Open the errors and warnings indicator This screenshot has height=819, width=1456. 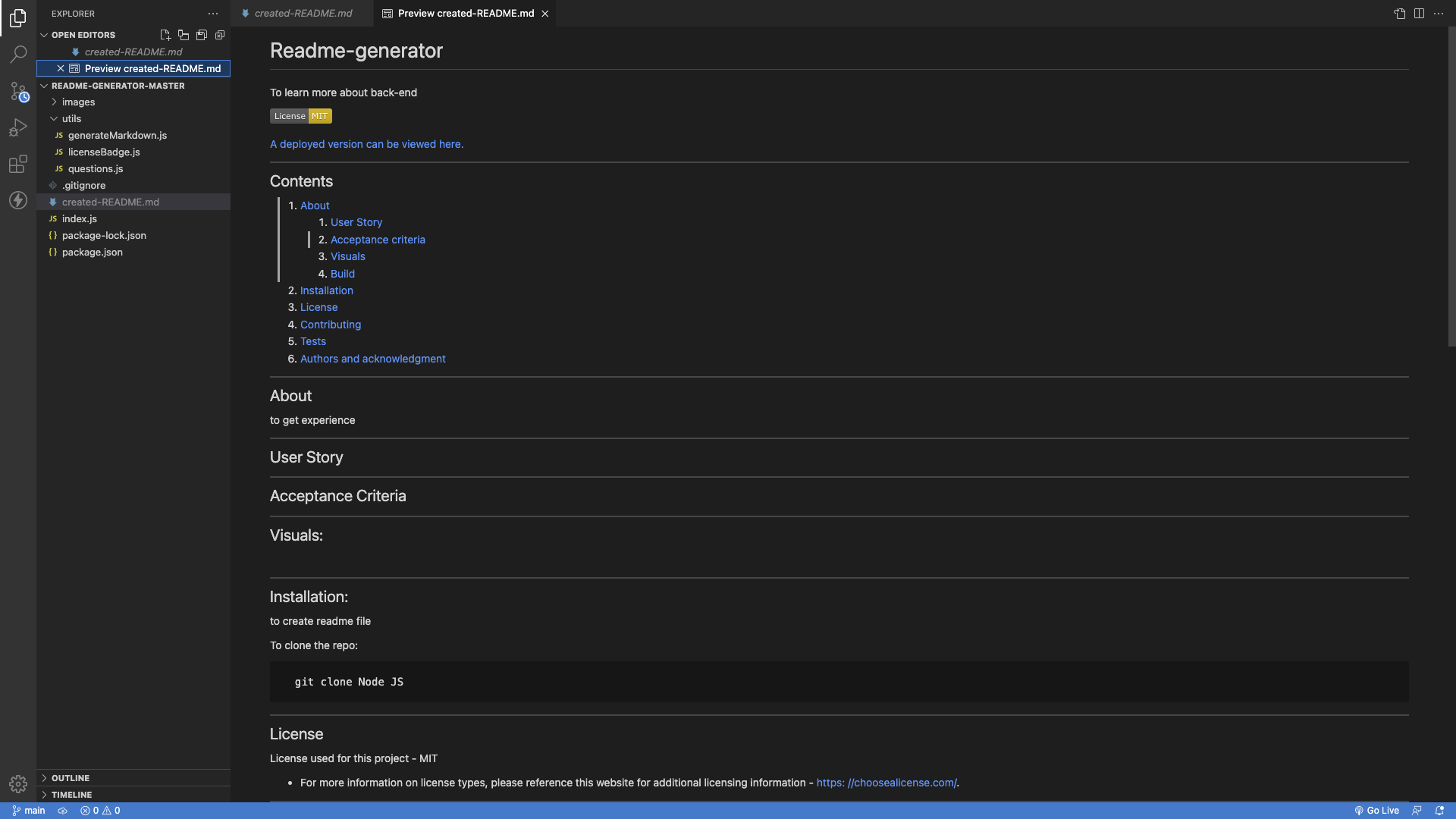coord(99,810)
